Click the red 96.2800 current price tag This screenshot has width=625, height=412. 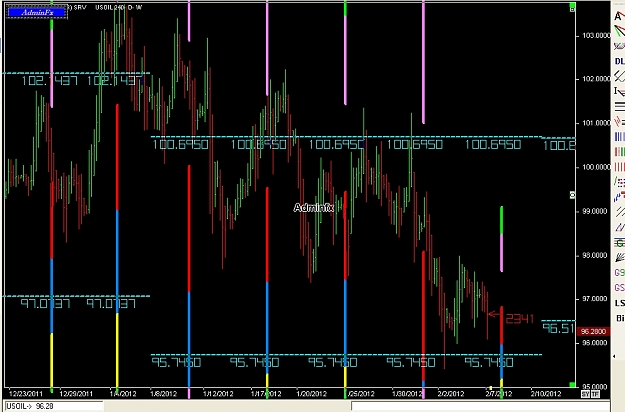(594, 332)
